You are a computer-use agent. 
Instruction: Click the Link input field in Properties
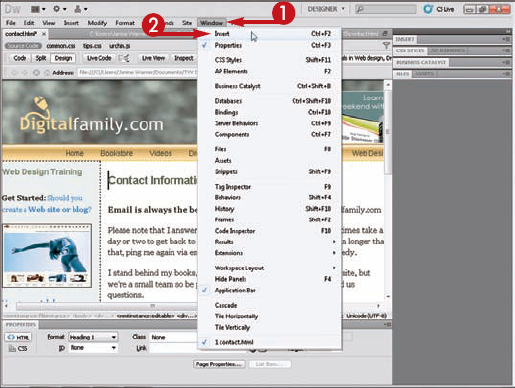[173, 348]
